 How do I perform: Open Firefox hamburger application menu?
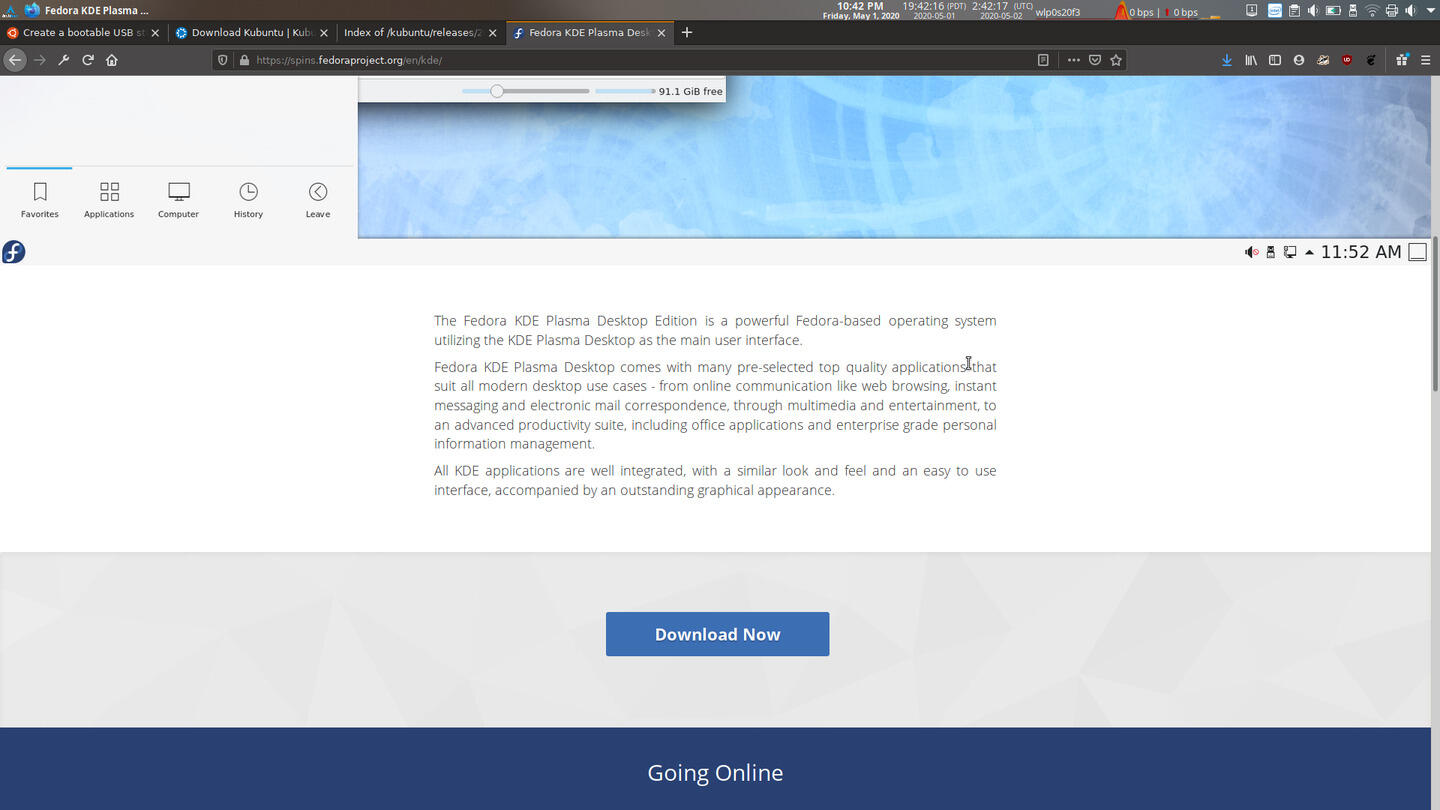click(1426, 60)
